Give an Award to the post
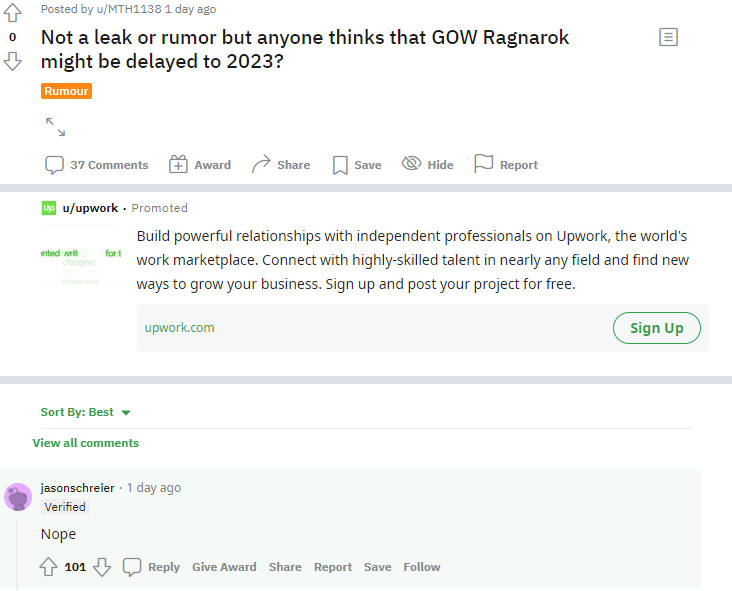The height and width of the screenshot is (591, 732). 200,165
